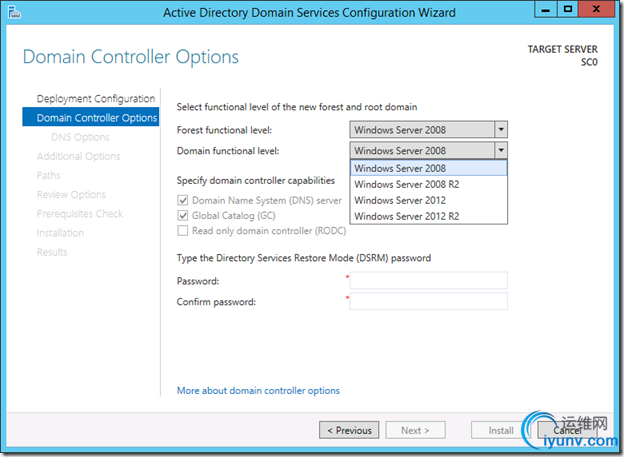Click the Type the DSRM password instruction text
The height and width of the screenshot is (457, 624).
304,258
